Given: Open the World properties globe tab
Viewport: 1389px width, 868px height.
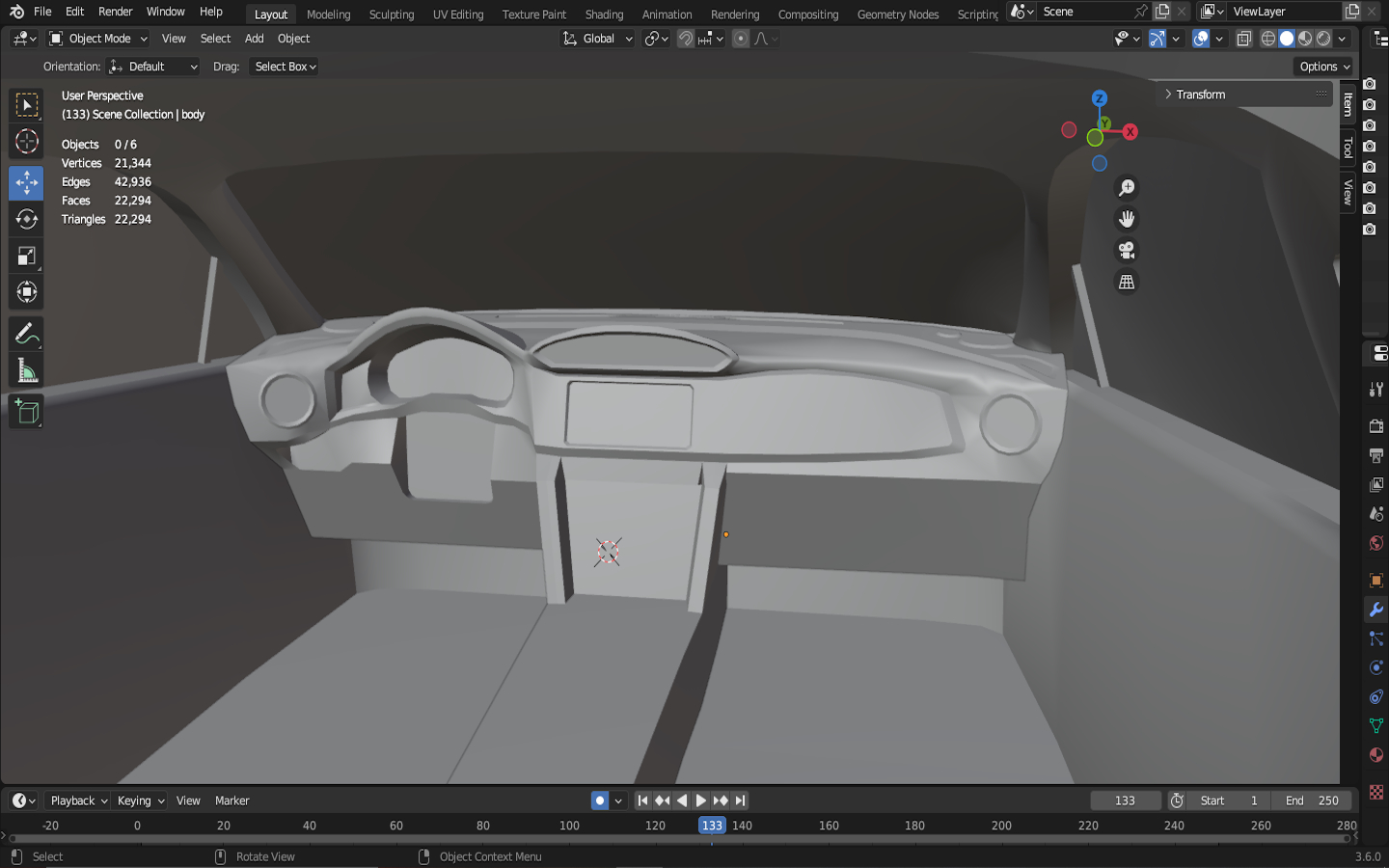Looking at the screenshot, I should click(x=1376, y=543).
